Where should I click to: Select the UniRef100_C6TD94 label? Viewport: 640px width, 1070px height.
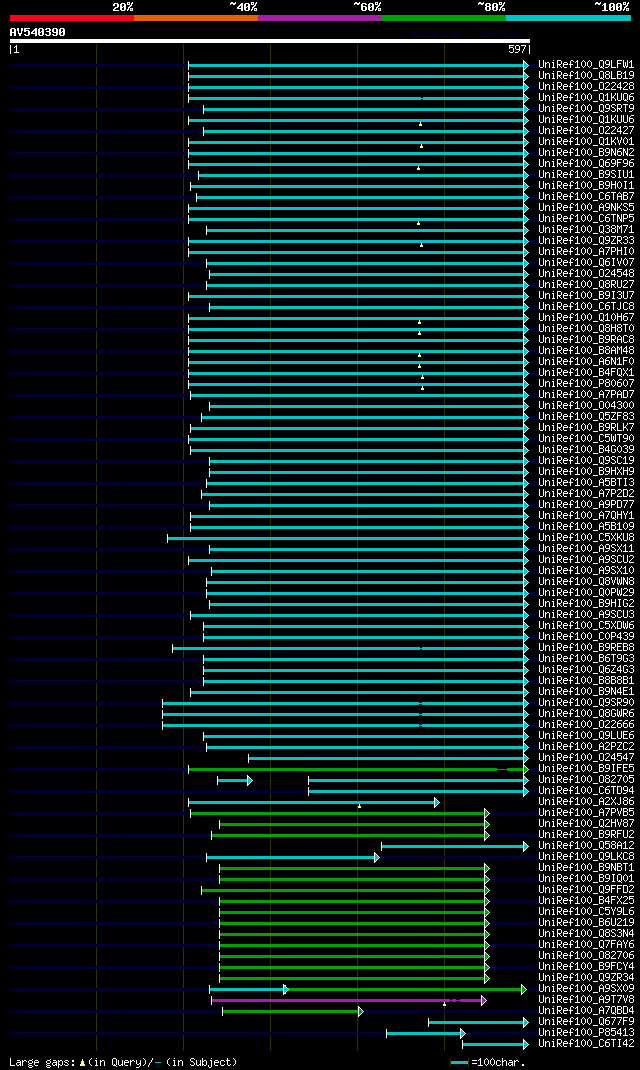coord(586,791)
